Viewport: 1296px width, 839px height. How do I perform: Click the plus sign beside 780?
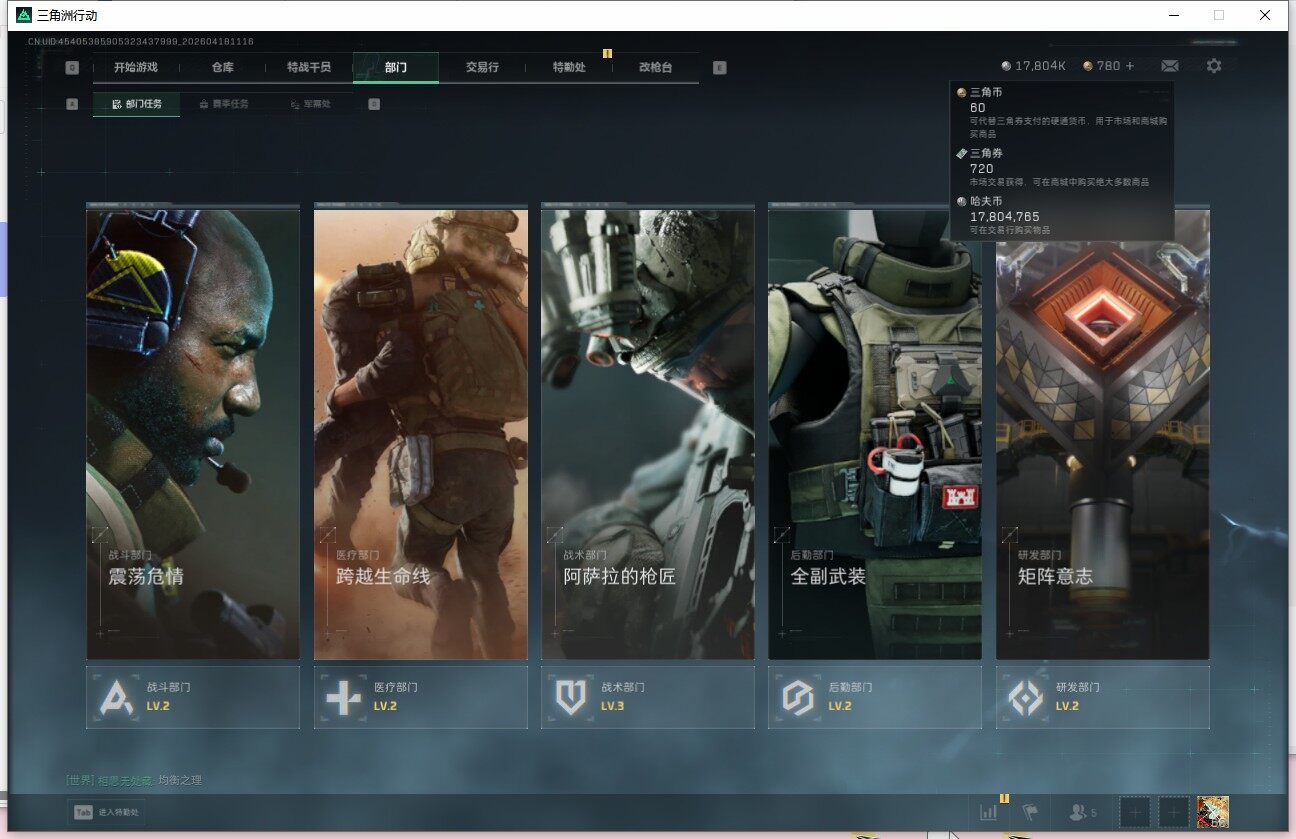(1130, 66)
